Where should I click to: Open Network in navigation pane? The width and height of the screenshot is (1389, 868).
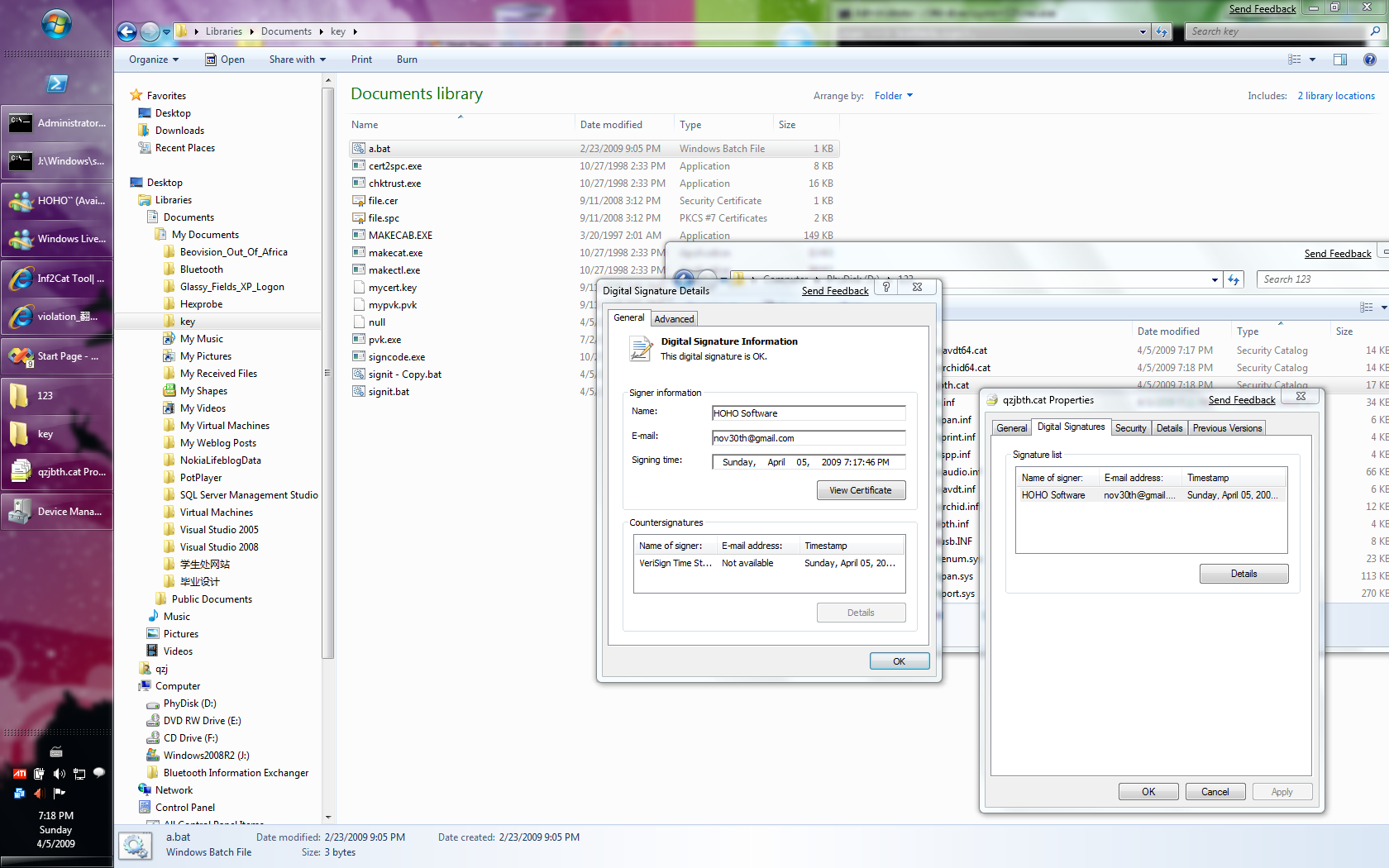point(174,790)
